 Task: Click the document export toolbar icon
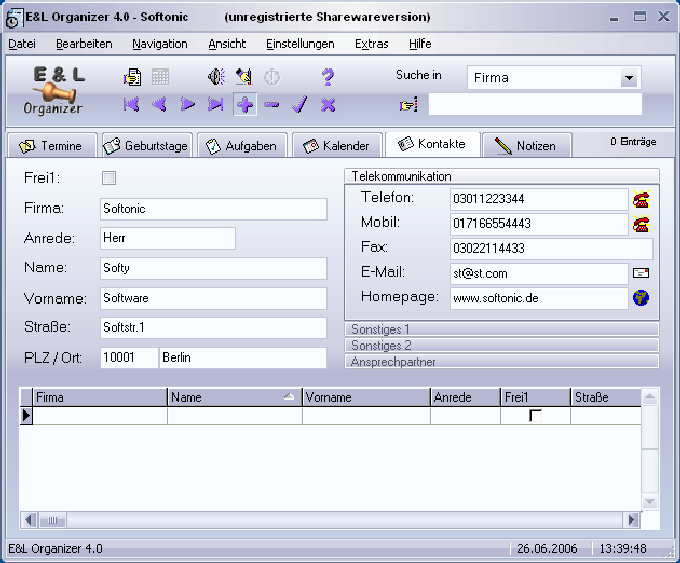tap(132, 77)
